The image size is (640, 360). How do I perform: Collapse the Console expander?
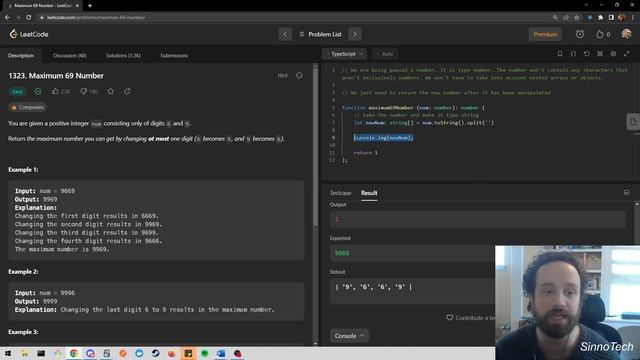point(349,336)
